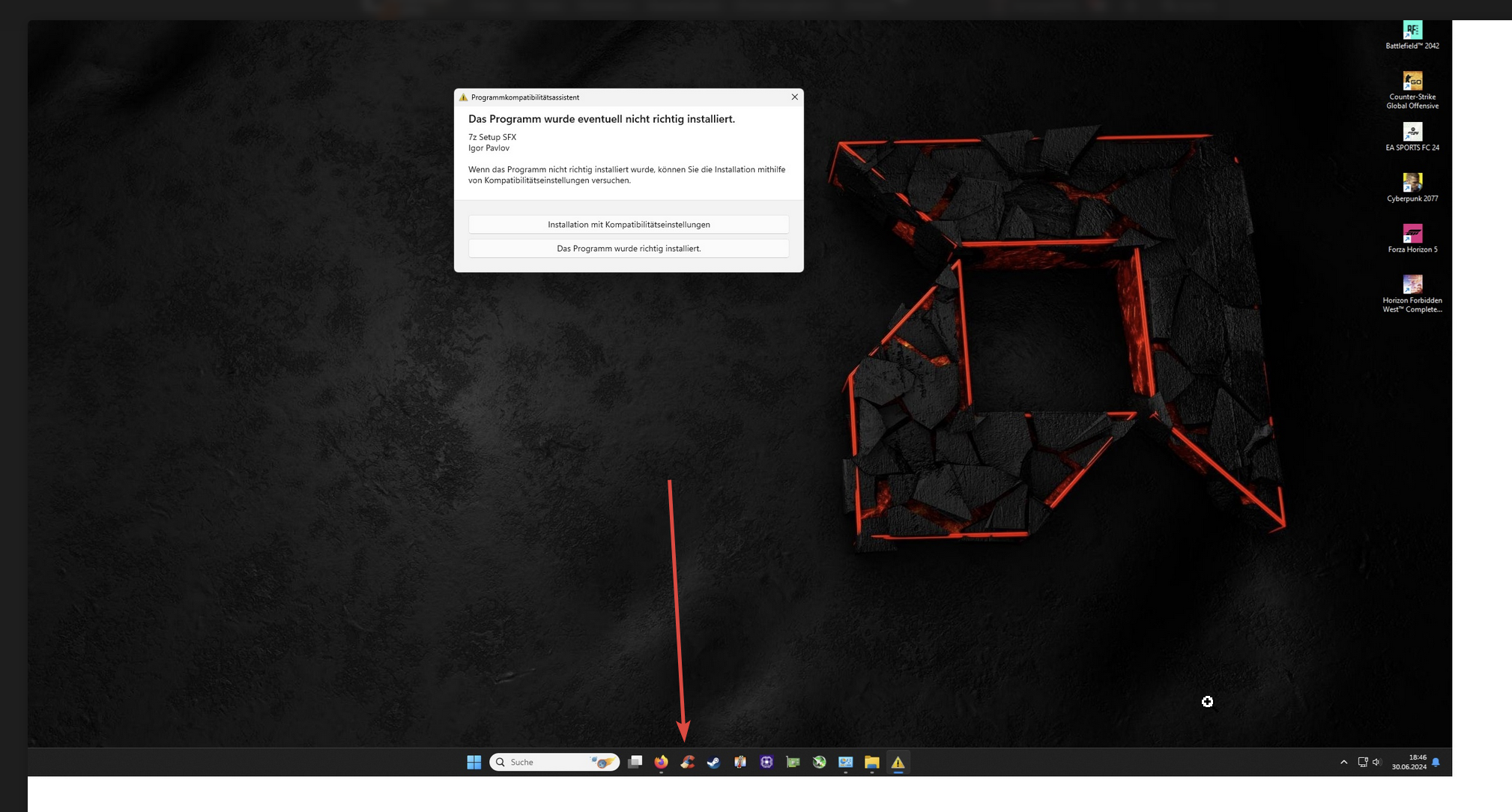The image size is (1512, 812).
Task: Click 'Installation mit Kompatibilitätseinstellungen' button
Action: pyautogui.click(x=628, y=225)
